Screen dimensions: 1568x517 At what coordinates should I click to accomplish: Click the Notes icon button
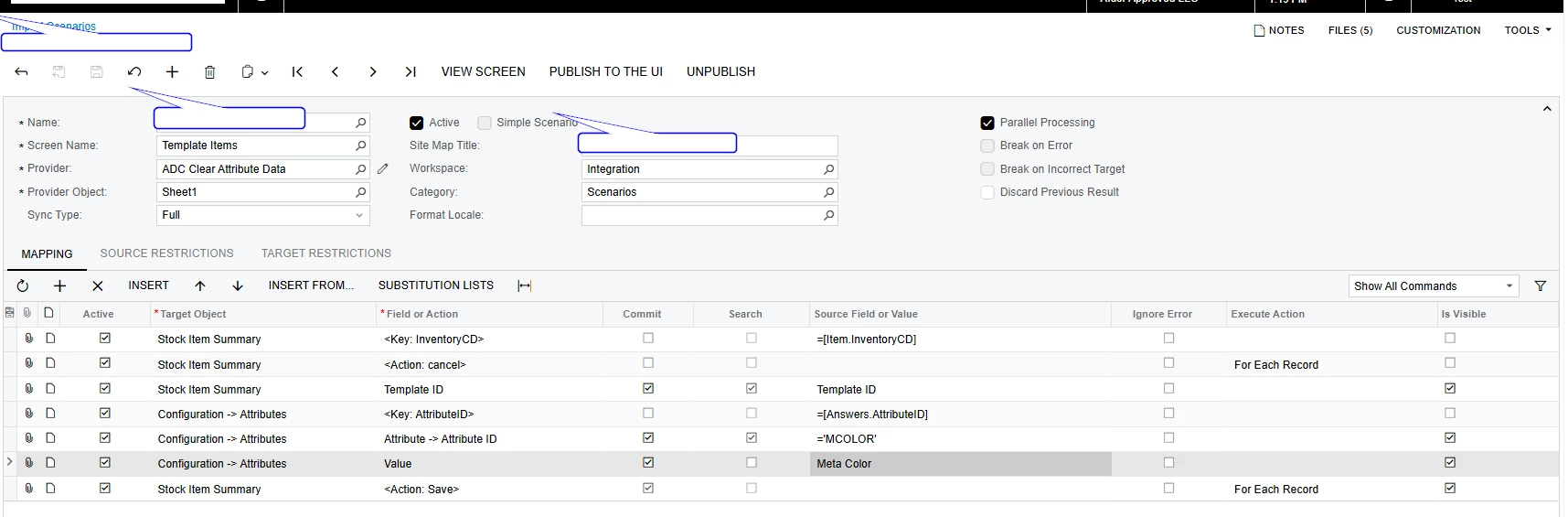(1279, 30)
